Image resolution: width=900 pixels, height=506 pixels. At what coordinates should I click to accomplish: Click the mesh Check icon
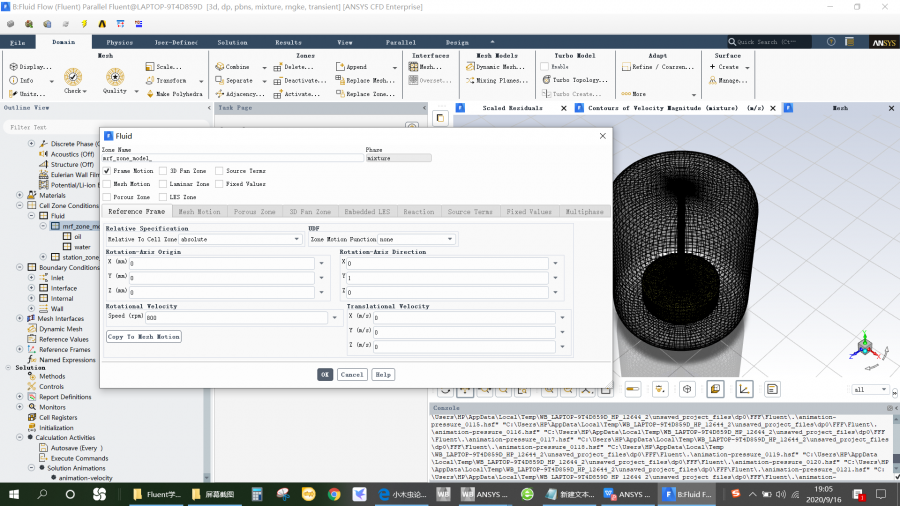tap(73, 78)
